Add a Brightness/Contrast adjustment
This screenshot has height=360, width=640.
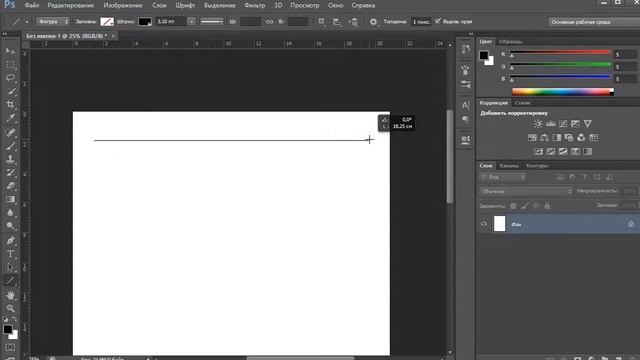point(538,124)
